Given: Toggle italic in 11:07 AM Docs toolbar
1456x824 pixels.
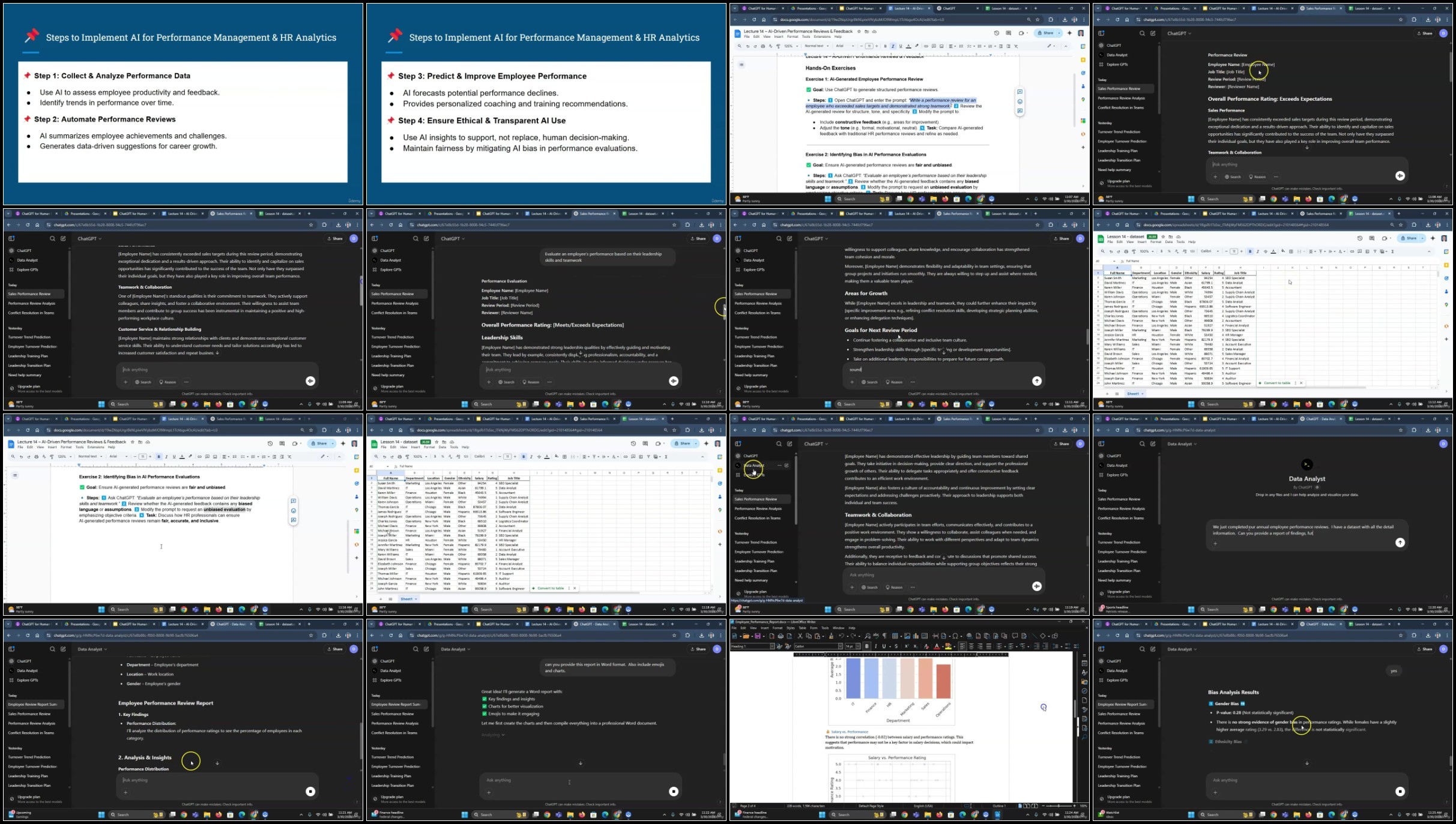Looking at the screenshot, I should (893, 46).
